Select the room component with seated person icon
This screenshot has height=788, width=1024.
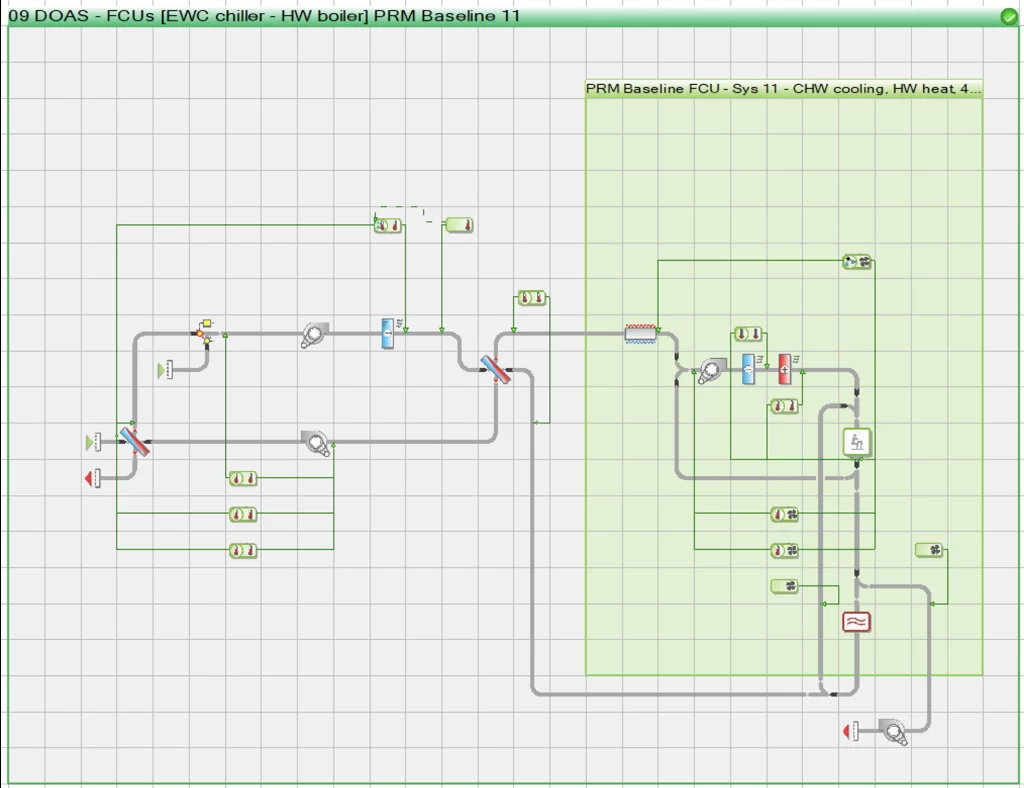(x=857, y=442)
